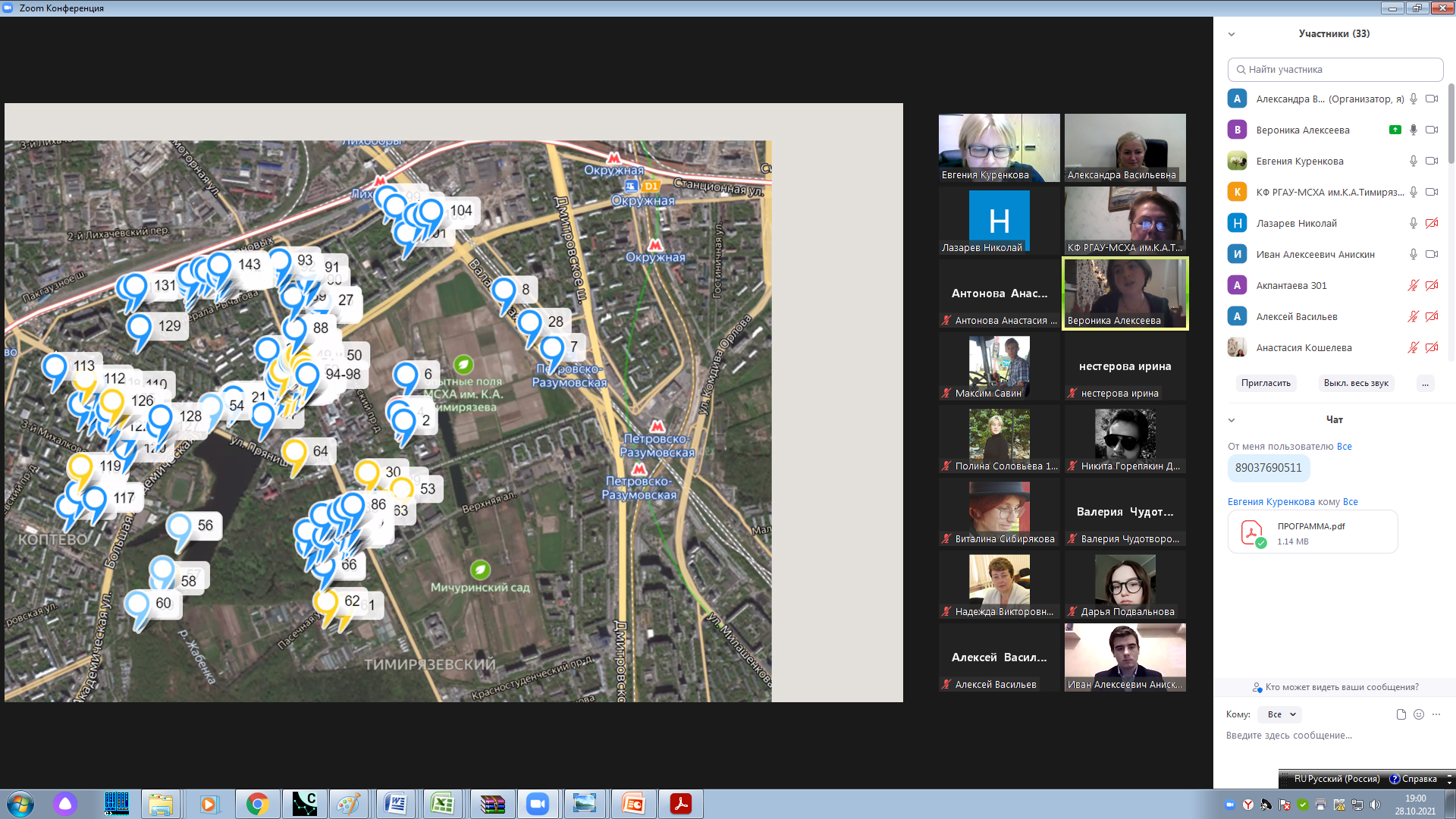The image size is (1456, 819).
Task: Click disabled camera icon for Анастасия Кошелева row
Action: point(1432,347)
